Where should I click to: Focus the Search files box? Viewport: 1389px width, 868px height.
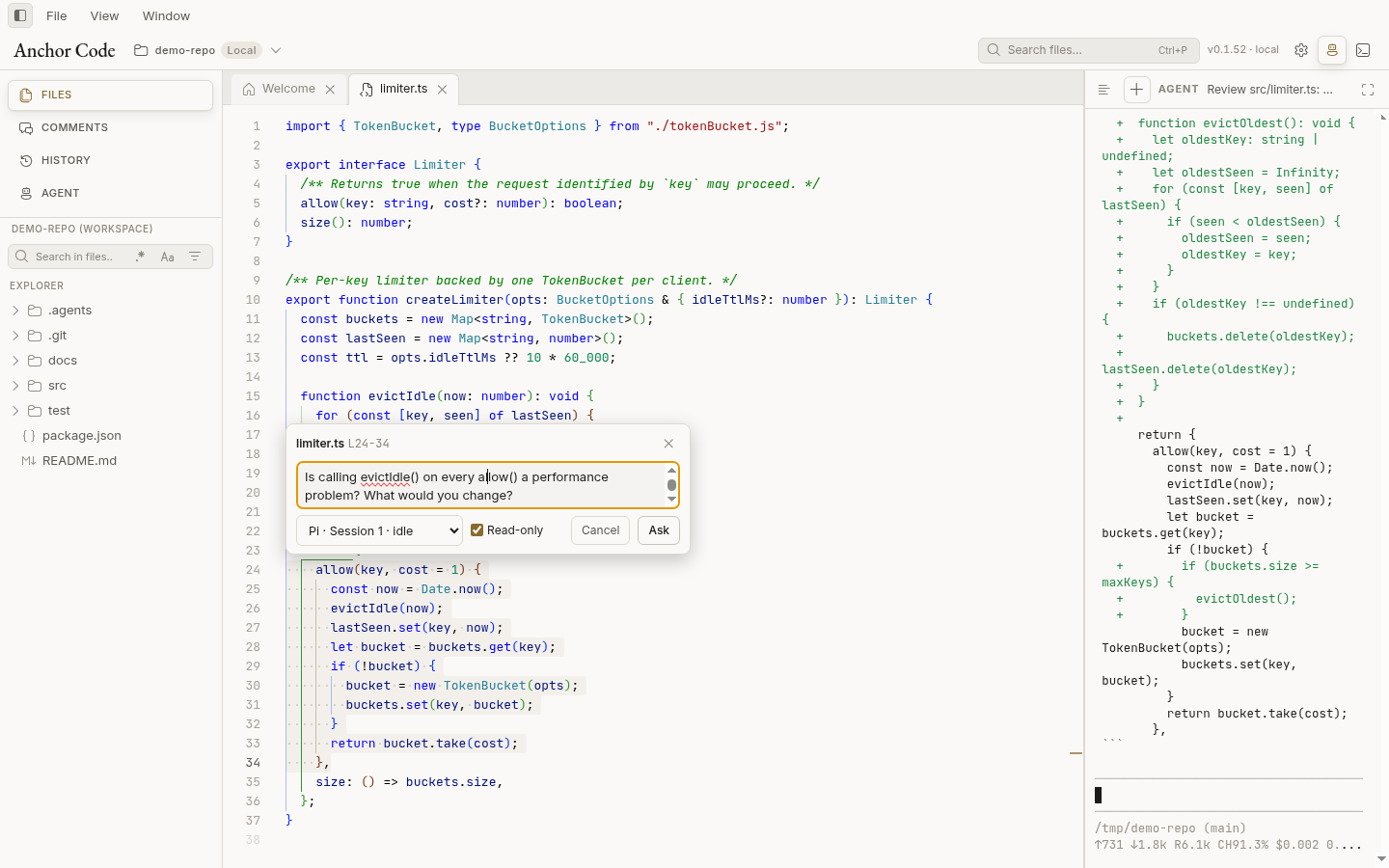1088,50
